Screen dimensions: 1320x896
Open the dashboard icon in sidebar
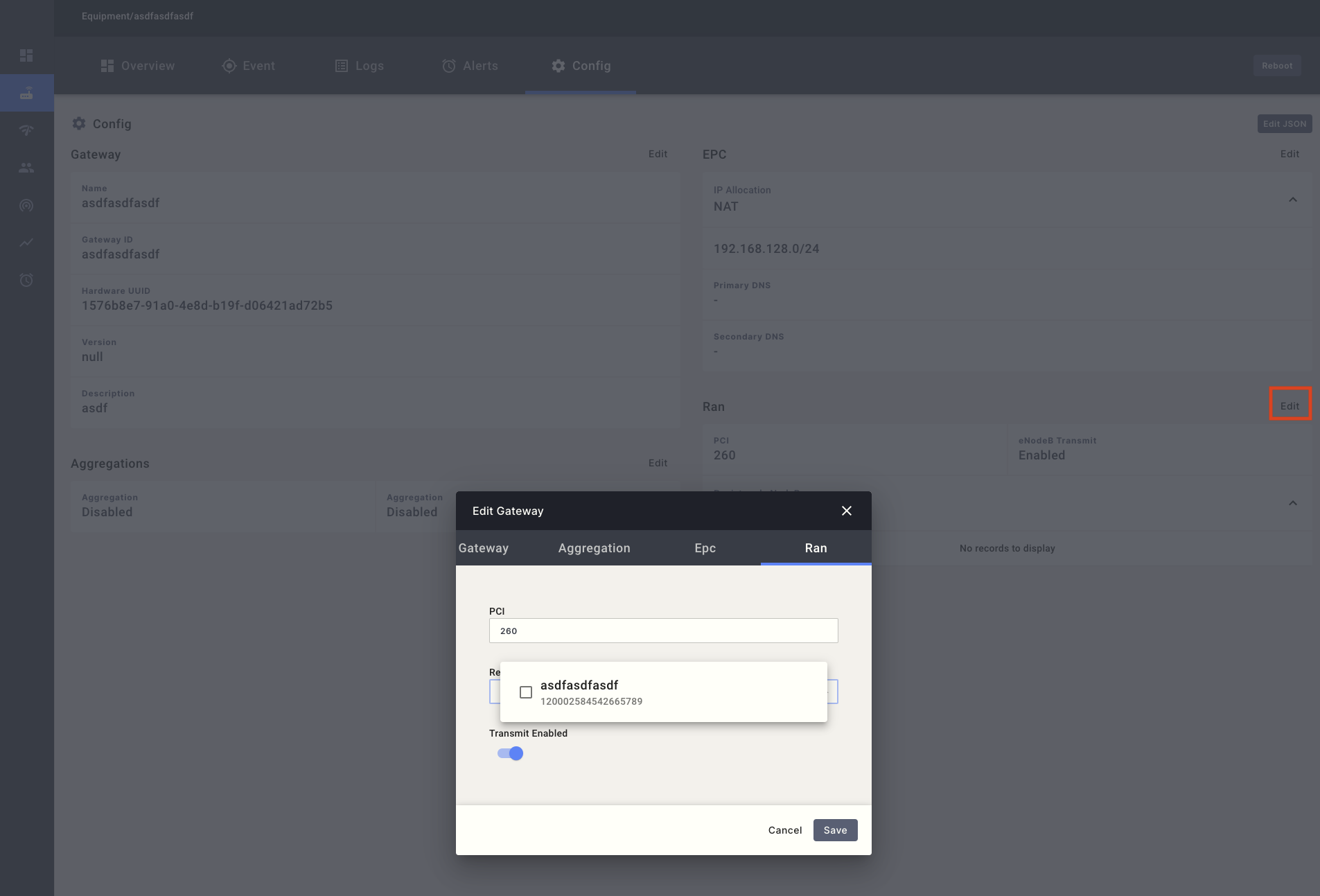coord(26,55)
